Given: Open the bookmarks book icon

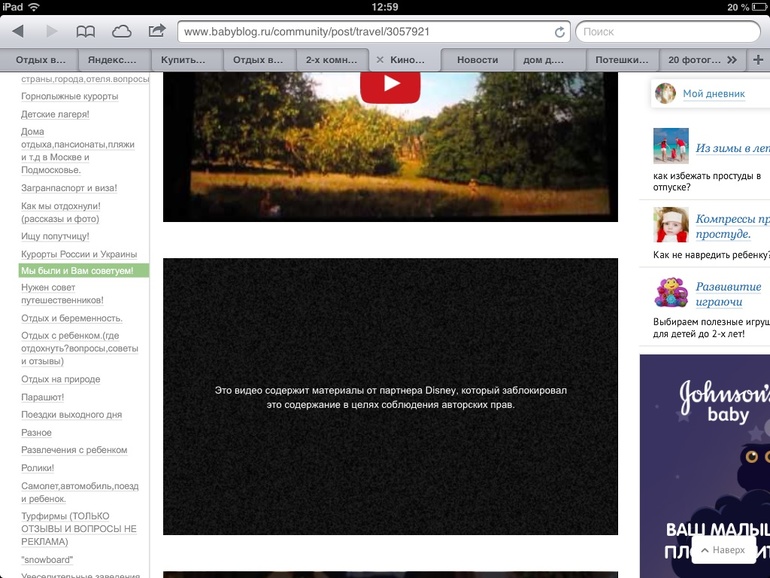Looking at the screenshot, I should pyautogui.click(x=86, y=32).
